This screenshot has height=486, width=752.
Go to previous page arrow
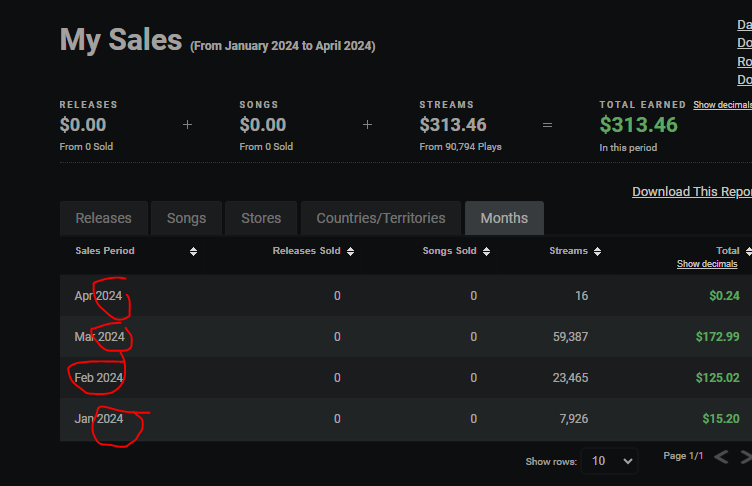click(721, 458)
